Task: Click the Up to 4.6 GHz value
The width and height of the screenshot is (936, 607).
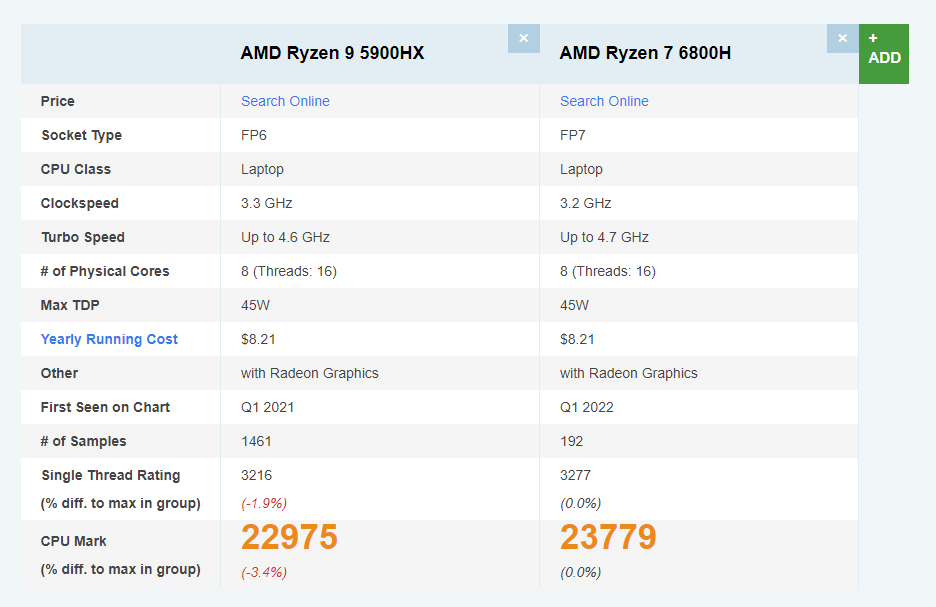Action: click(x=285, y=237)
